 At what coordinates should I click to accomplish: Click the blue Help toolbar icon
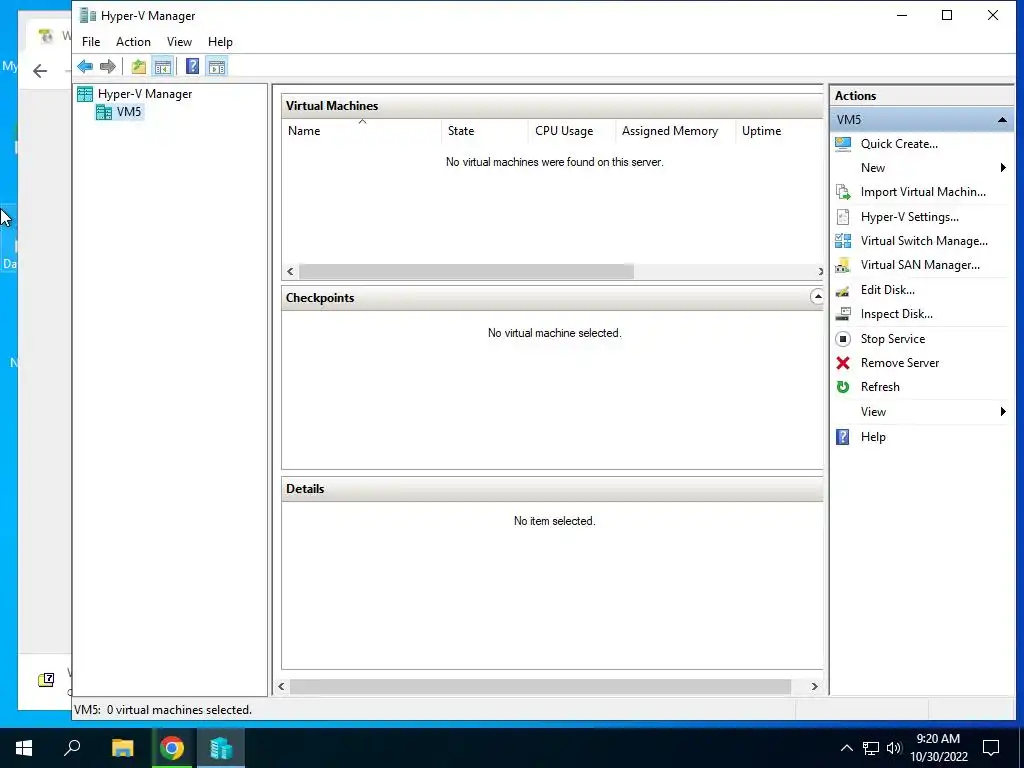(192, 66)
